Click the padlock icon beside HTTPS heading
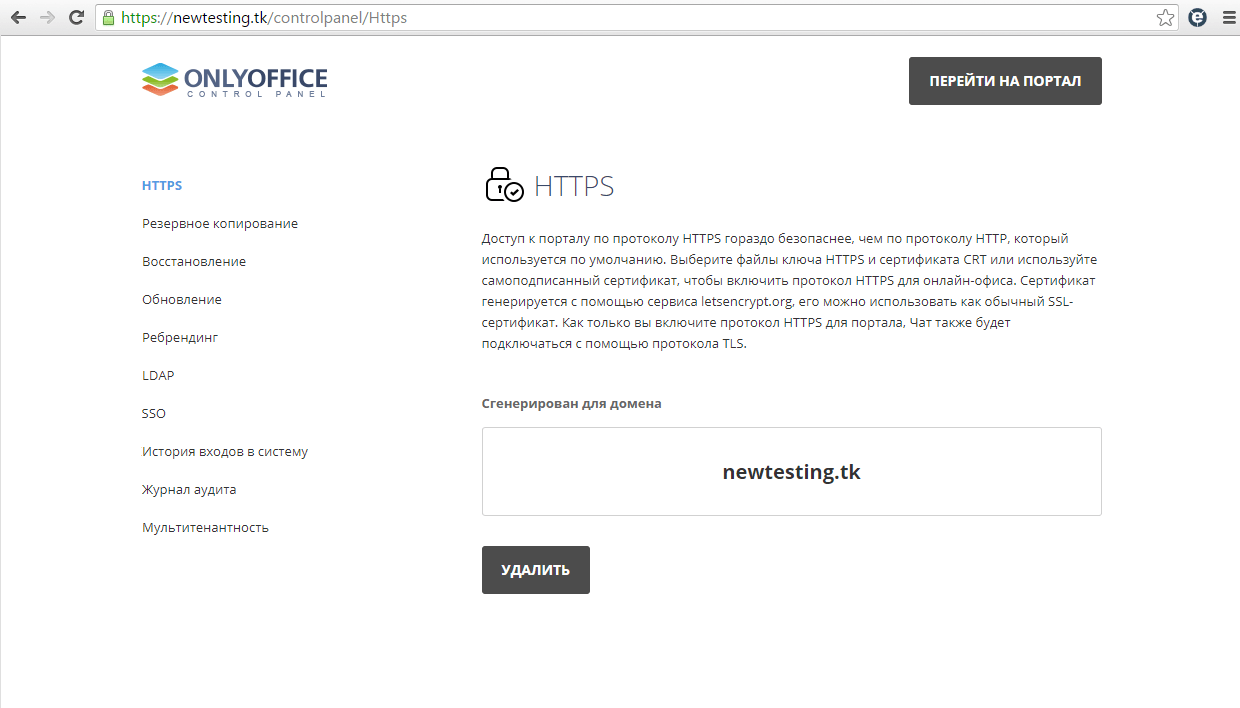Image resolution: width=1240 pixels, height=708 pixels. 504,185
